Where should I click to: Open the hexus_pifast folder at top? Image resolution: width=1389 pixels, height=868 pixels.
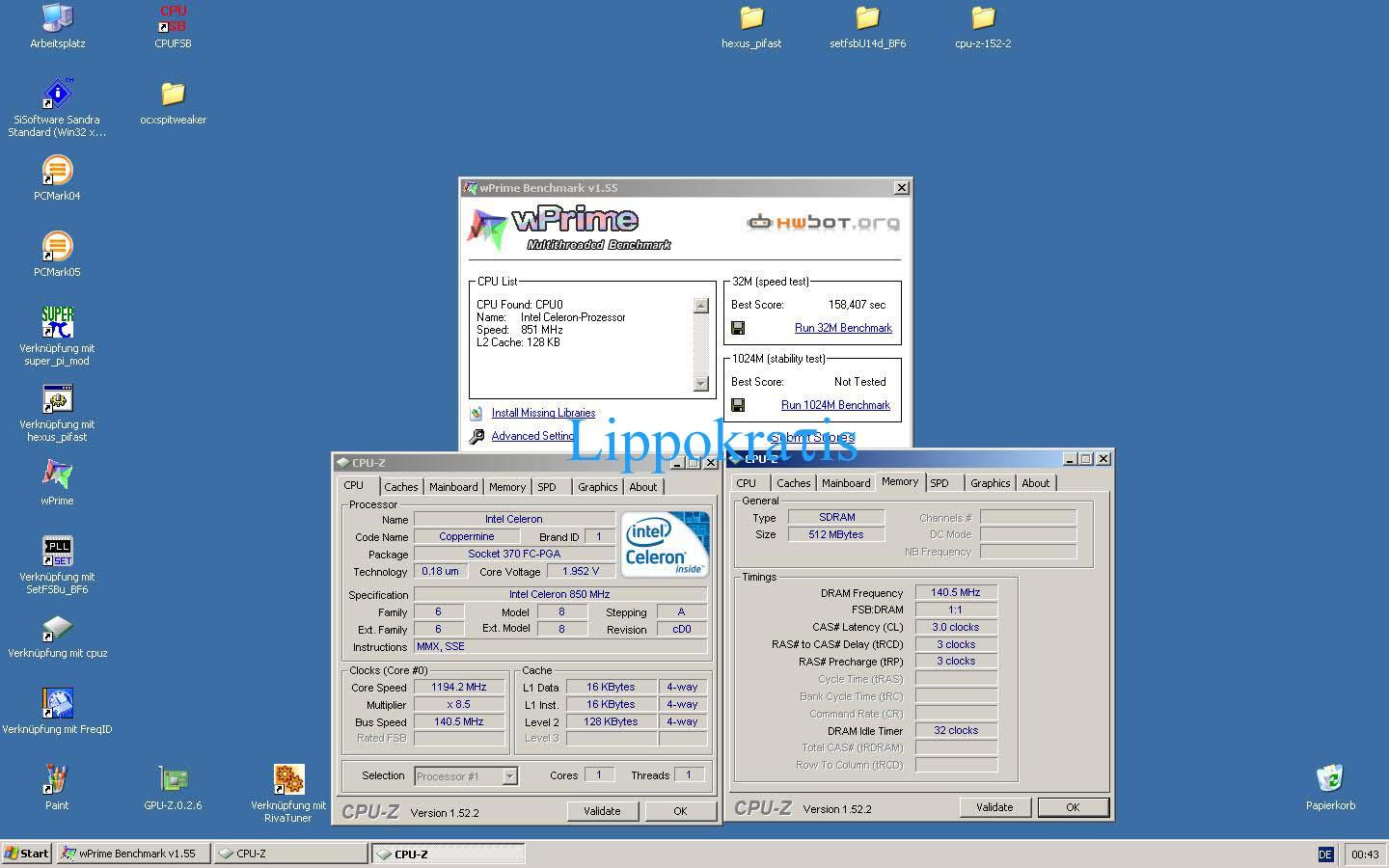pos(751,18)
